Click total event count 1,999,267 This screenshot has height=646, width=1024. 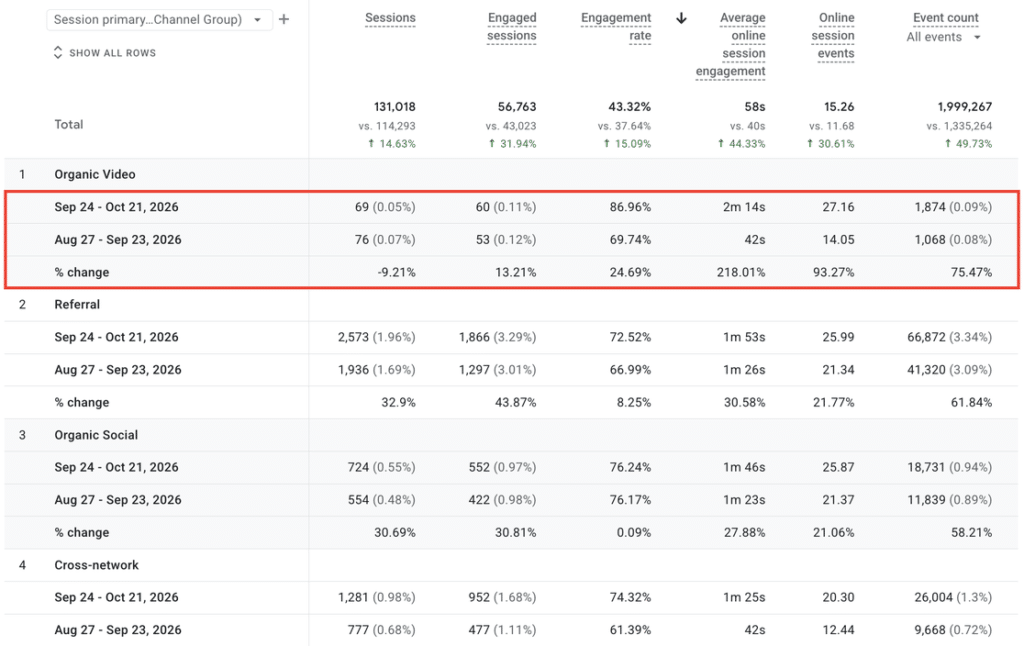coord(965,106)
